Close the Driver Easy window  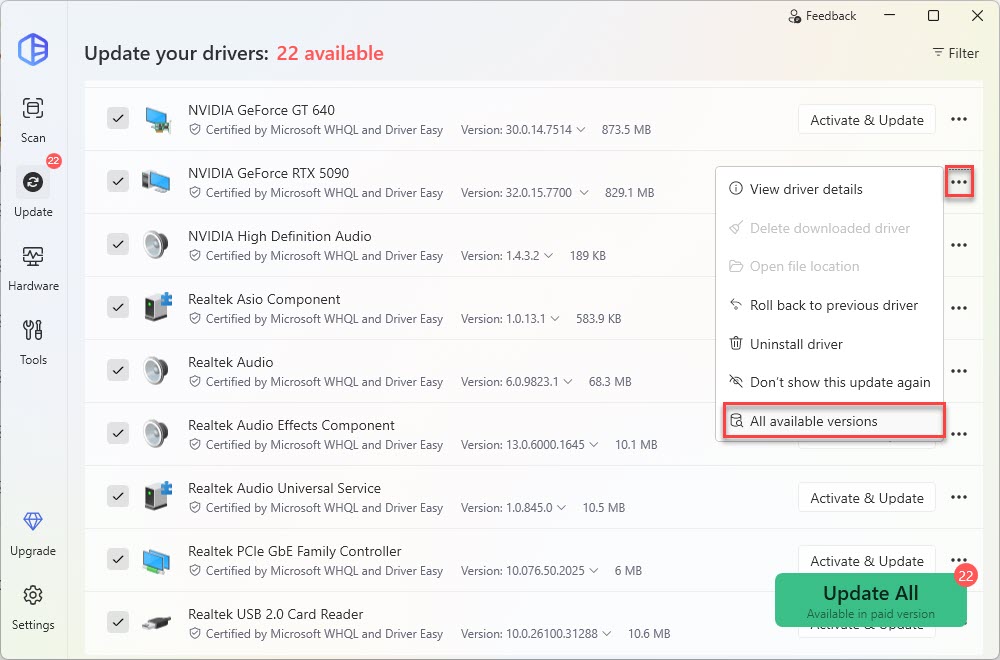pos(977,15)
